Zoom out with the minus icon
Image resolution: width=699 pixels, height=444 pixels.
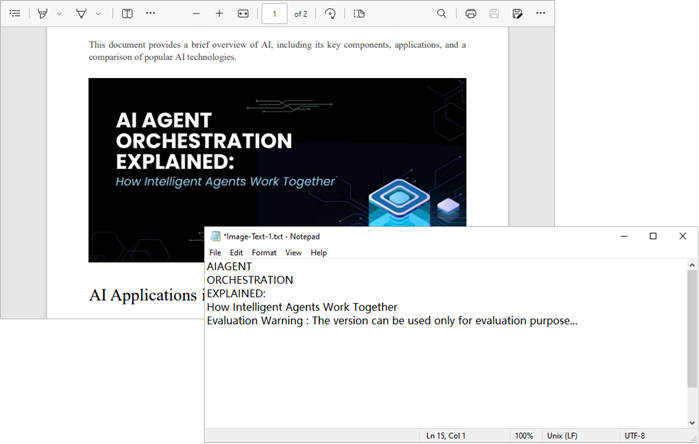pyautogui.click(x=196, y=14)
